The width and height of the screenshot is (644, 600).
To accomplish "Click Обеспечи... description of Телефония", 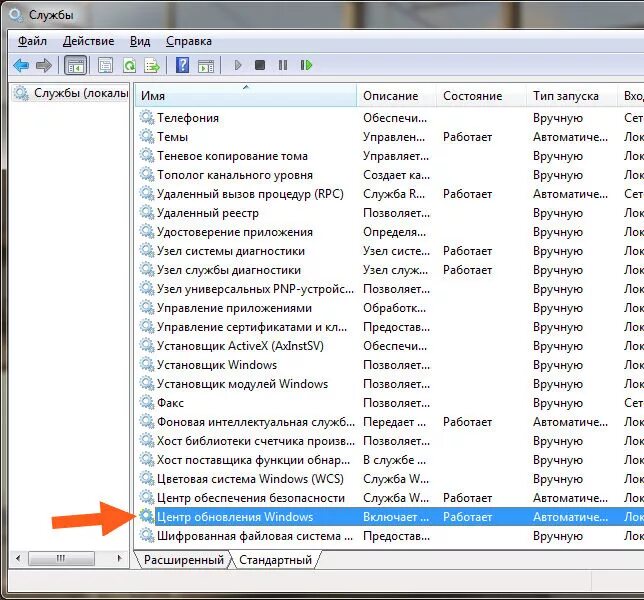I will [x=395, y=118].
